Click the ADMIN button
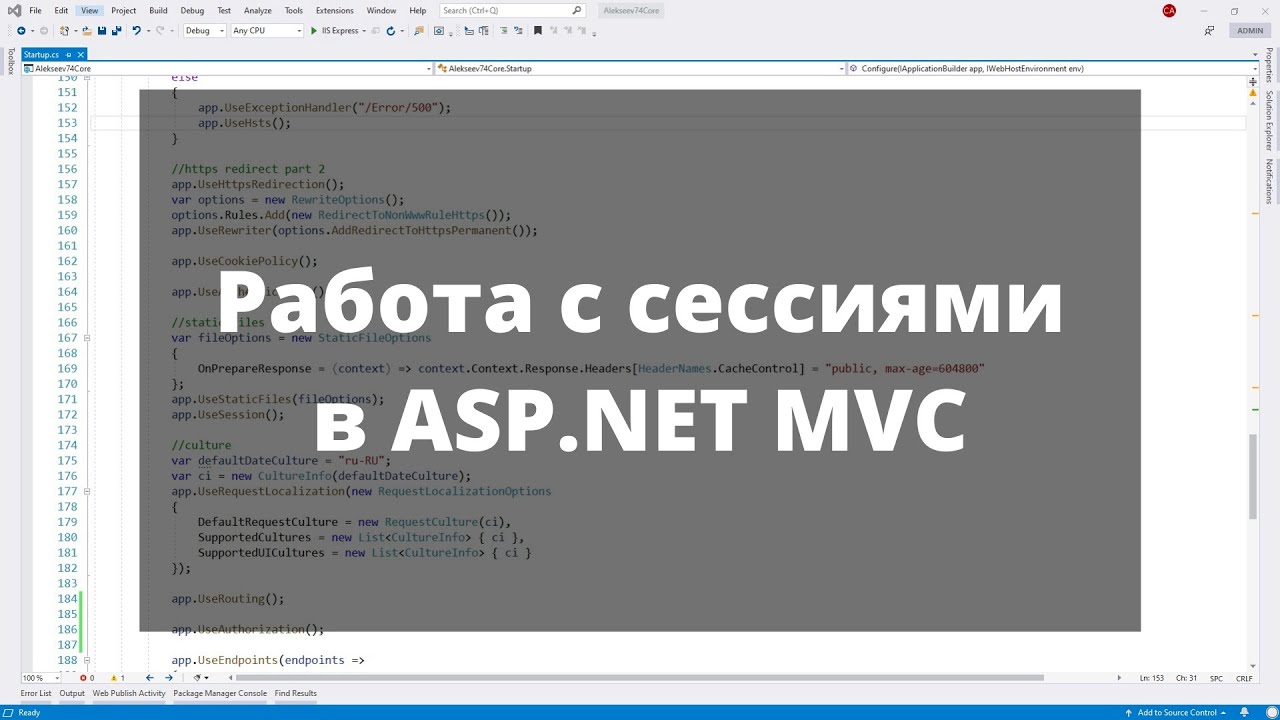The width and height of the screenshot is (1280, 720). (1250, 31)
